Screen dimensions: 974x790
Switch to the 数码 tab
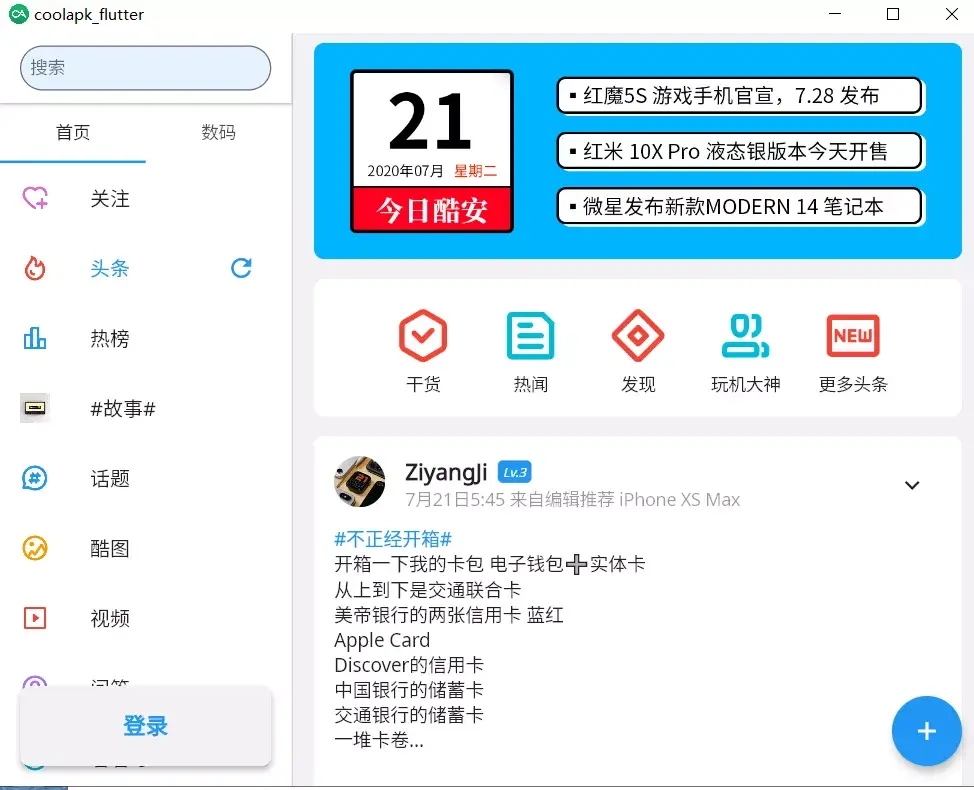point(218,131)
